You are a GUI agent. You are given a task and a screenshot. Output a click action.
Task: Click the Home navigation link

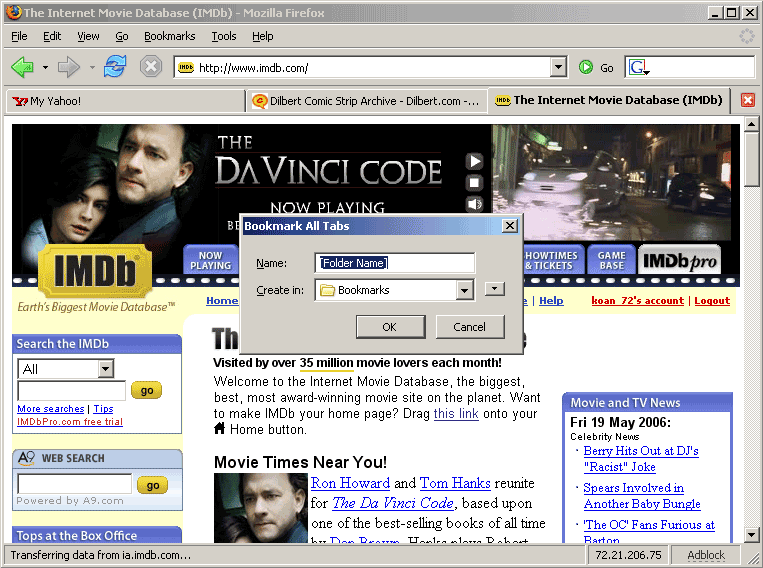(x=222, y=300)
